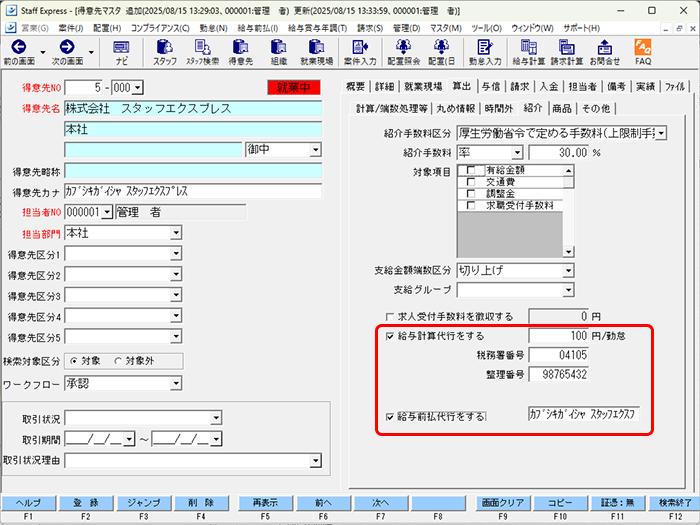This screenshot has height=525, width=700.
Task: Go back with 前の画面 arrow icon
Action: tap(19, 47)
